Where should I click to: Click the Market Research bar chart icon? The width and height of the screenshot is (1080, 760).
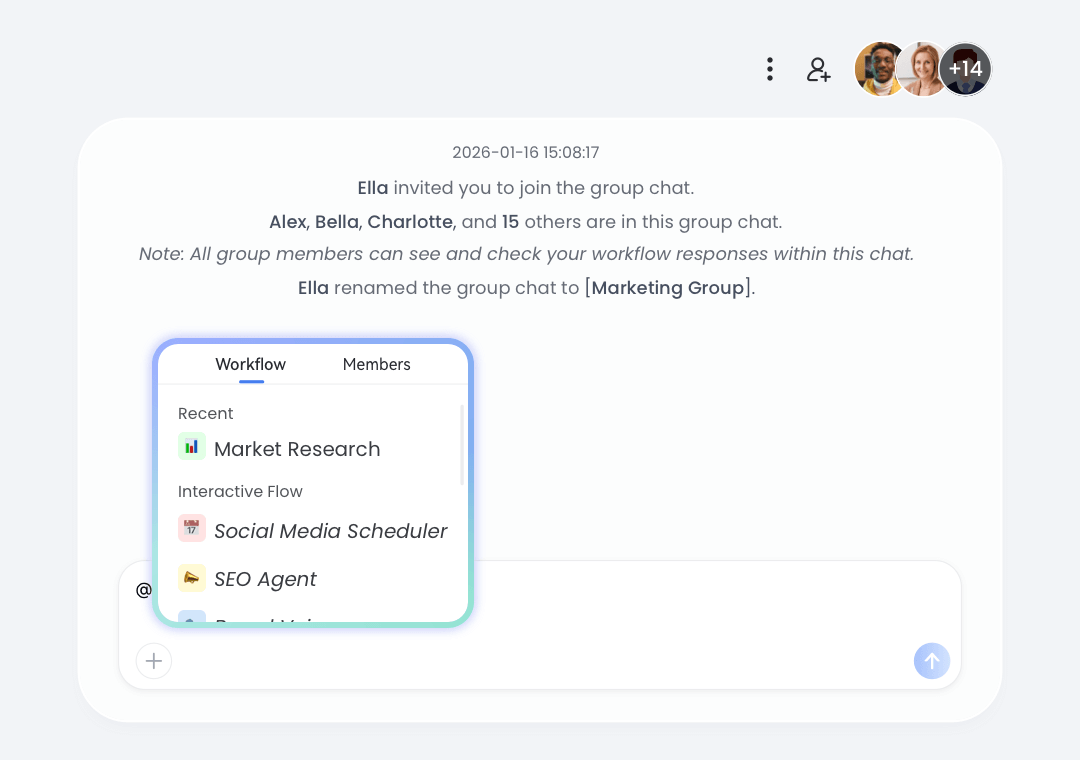tap(192, 447)
